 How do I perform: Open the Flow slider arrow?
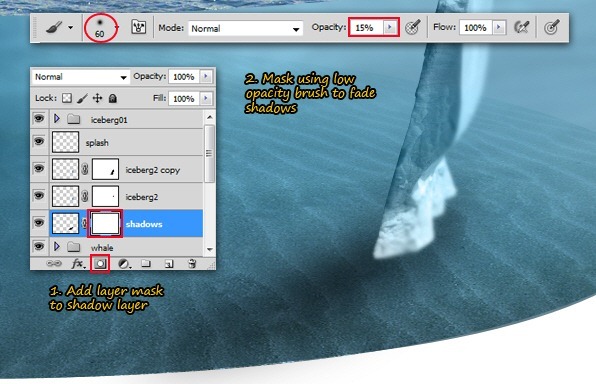point(499,27)
